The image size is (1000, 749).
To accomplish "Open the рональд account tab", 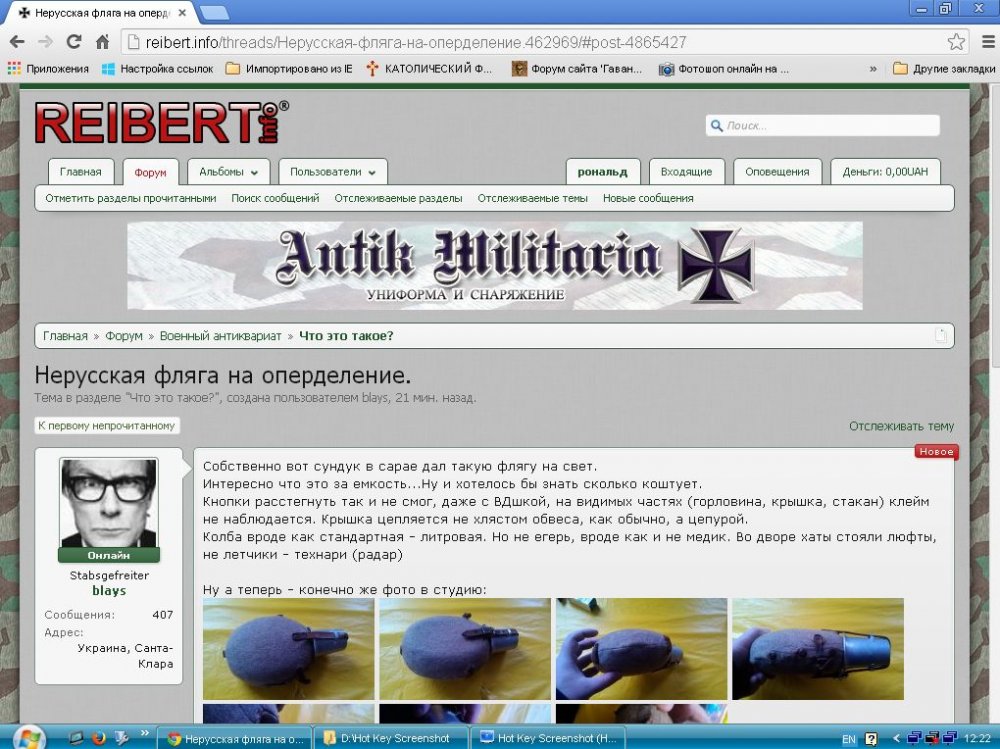I will click(603, 172).
